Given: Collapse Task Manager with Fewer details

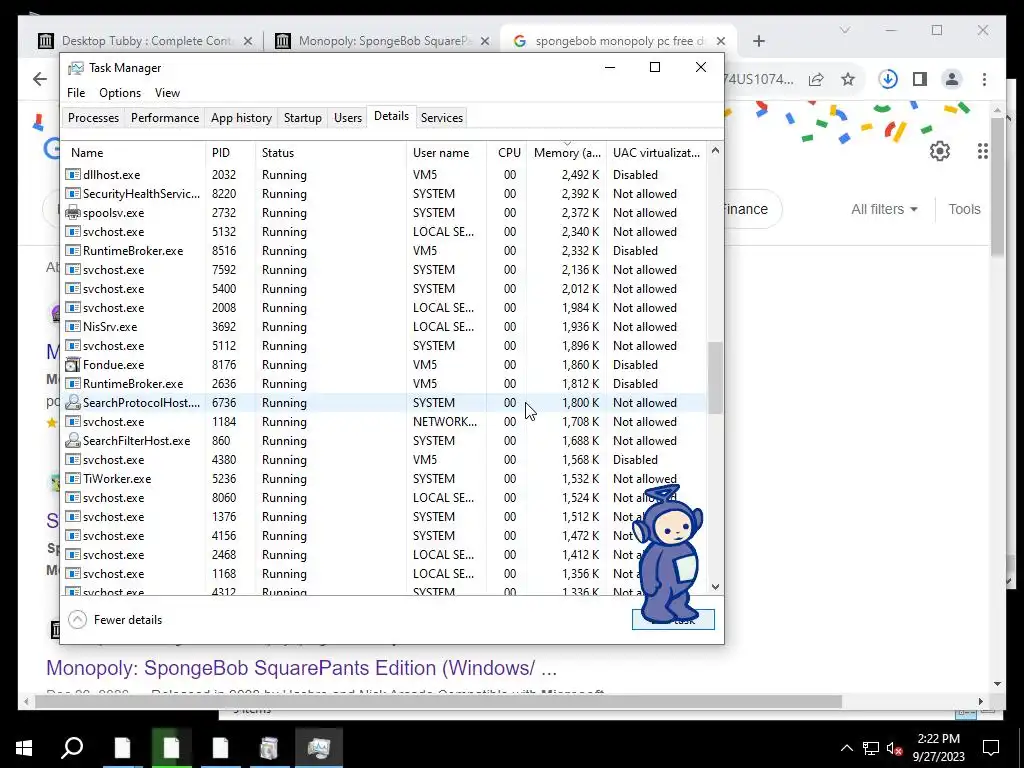Looking at the screenshot, I should click(x=116, y=620).
